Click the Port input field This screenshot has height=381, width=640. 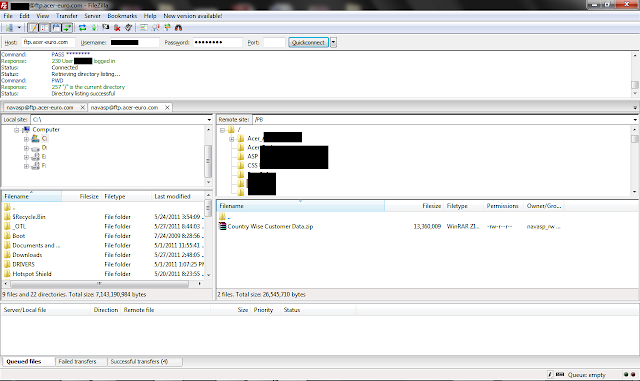[274, 42]
